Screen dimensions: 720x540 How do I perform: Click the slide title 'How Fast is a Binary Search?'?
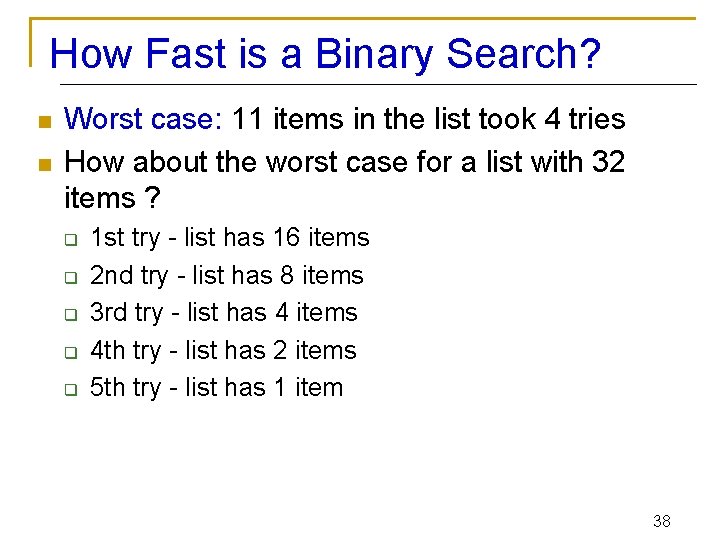point(325,54)
